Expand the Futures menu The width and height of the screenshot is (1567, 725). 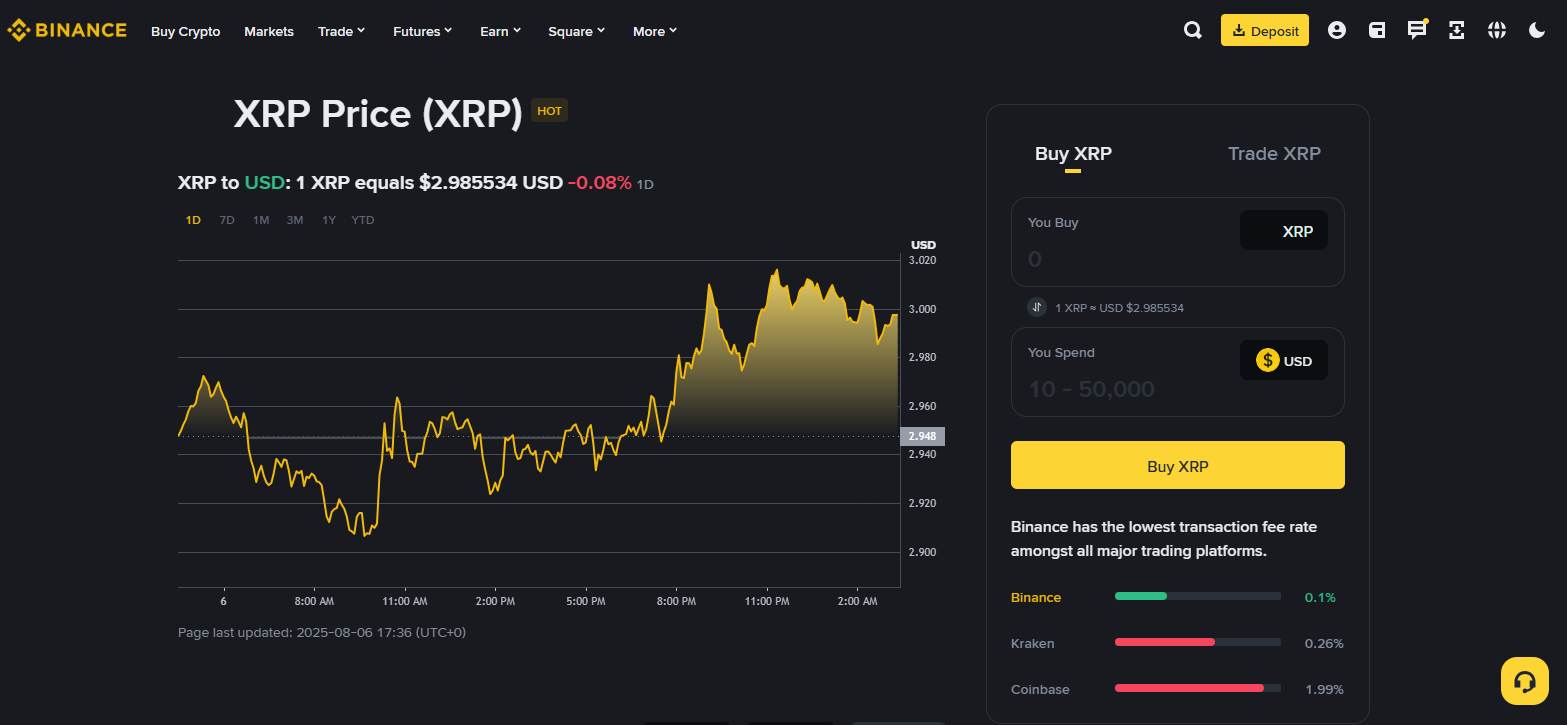(423, 31)
